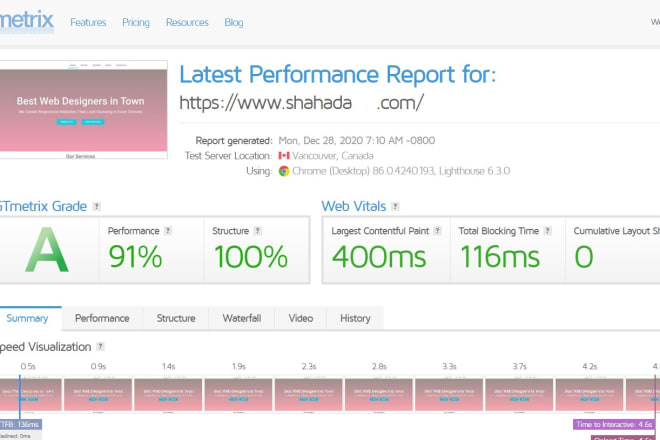Open help icon next to GTmetrix Grade
The image size is (660, 440).
96,206
